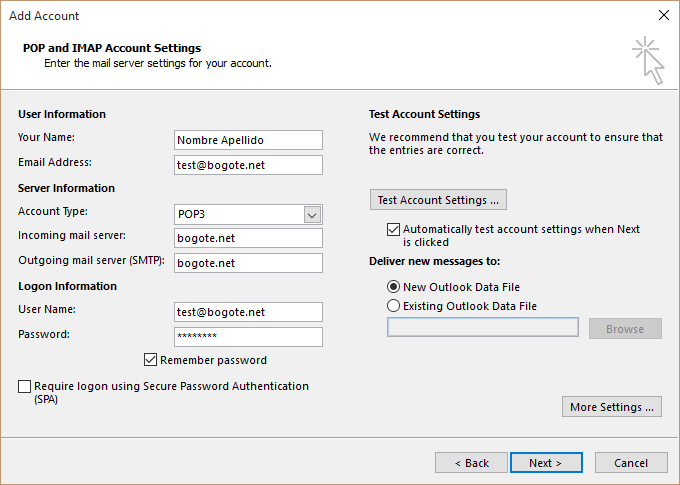Click the User Name input field
This screenshot has width=680, height=485.
tap(248, 312)
